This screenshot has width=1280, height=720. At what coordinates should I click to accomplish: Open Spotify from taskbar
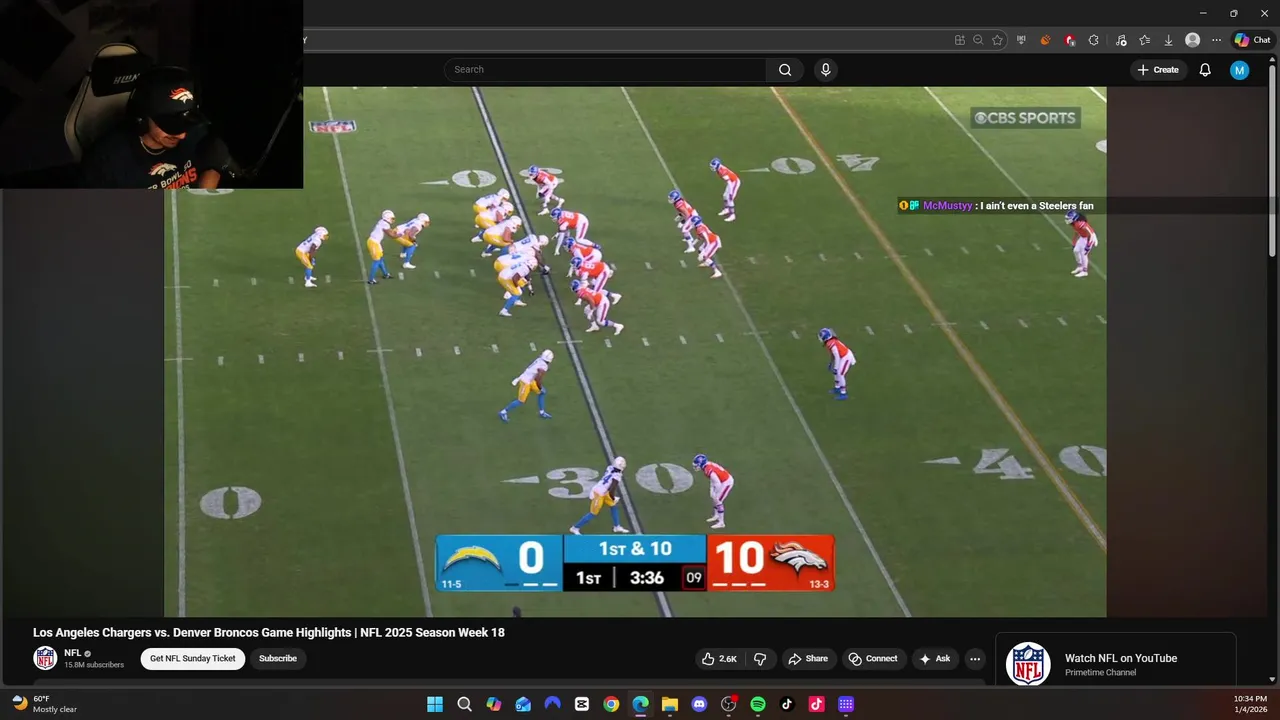758,704
